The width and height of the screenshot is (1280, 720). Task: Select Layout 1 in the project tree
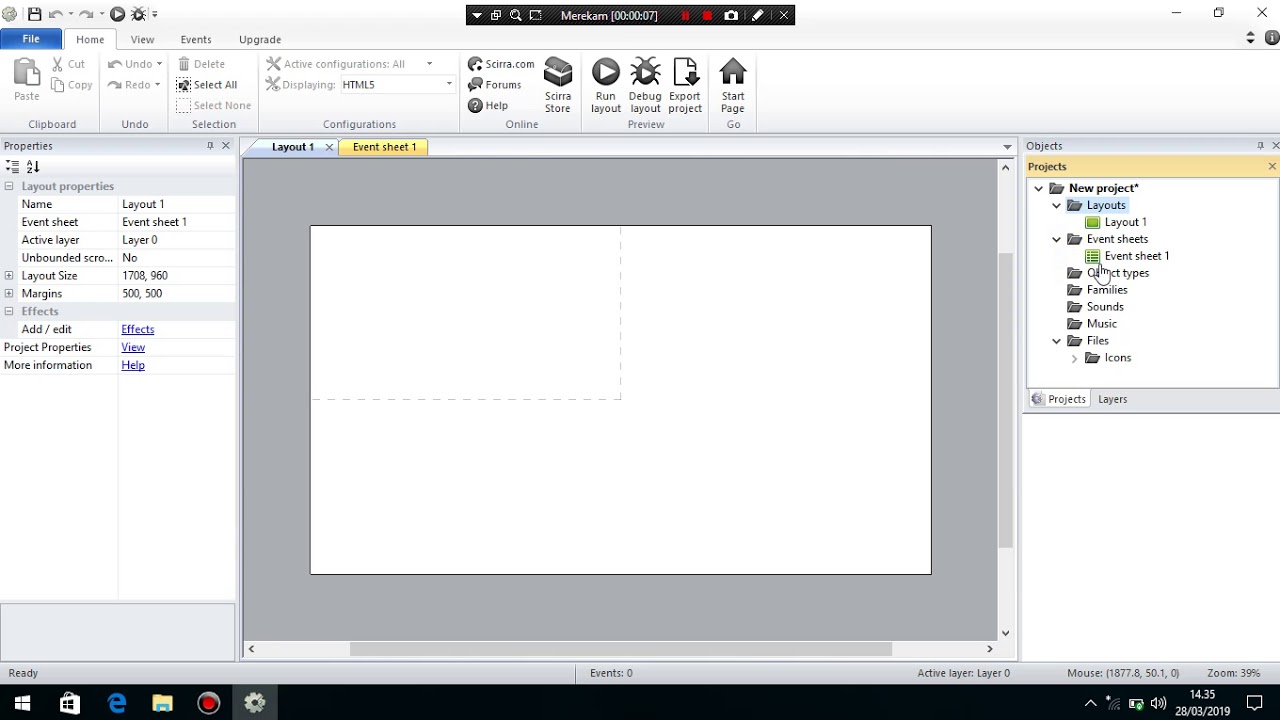(x=1125, y=222)
